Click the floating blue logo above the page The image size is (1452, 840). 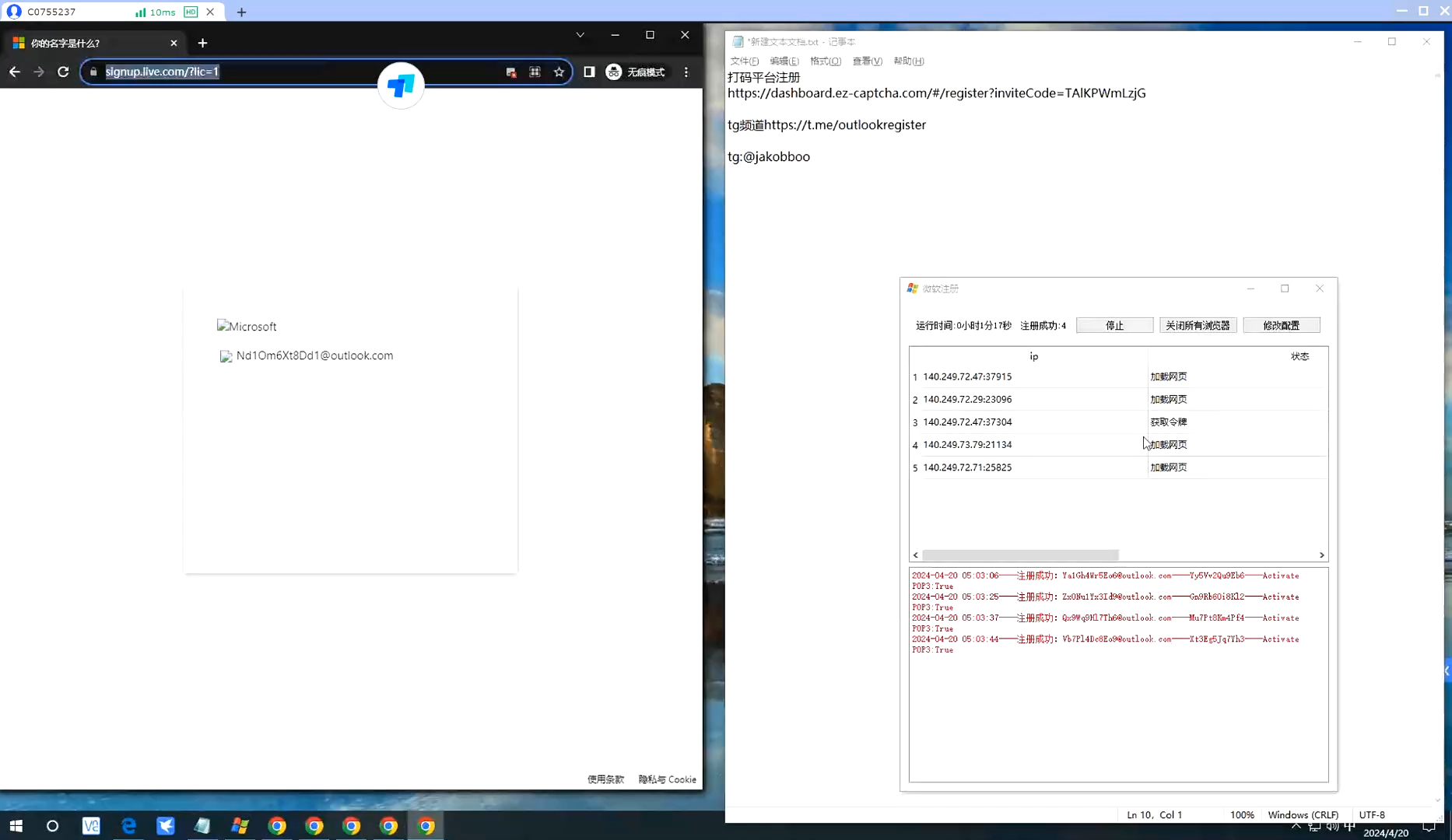pos(401,86)
